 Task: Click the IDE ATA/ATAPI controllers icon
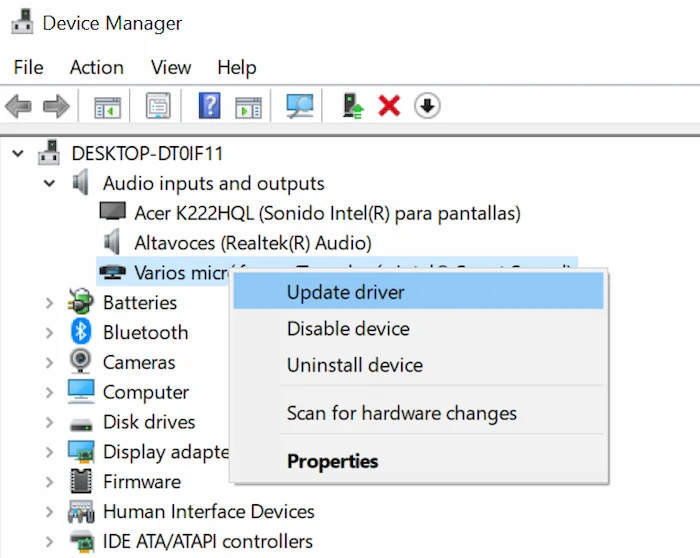click(x=82, y=541)
